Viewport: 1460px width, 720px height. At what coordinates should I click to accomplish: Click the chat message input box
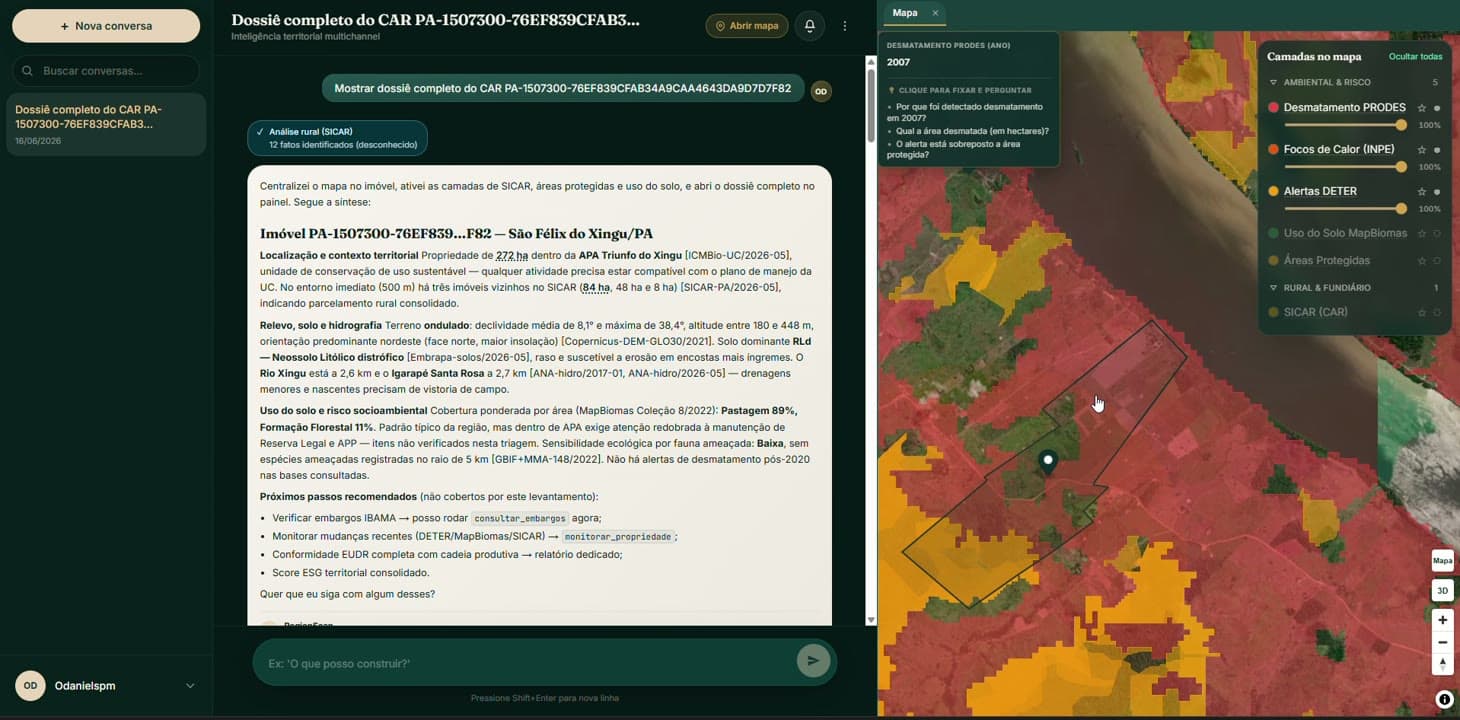525,663
